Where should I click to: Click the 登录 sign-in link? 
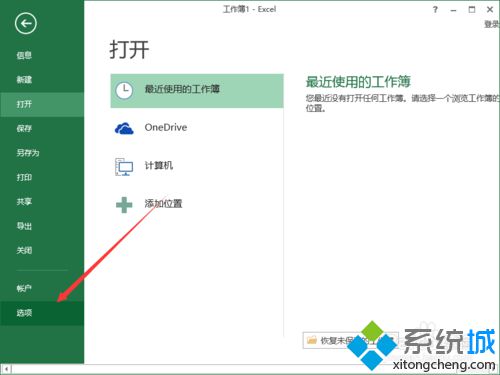492,24
